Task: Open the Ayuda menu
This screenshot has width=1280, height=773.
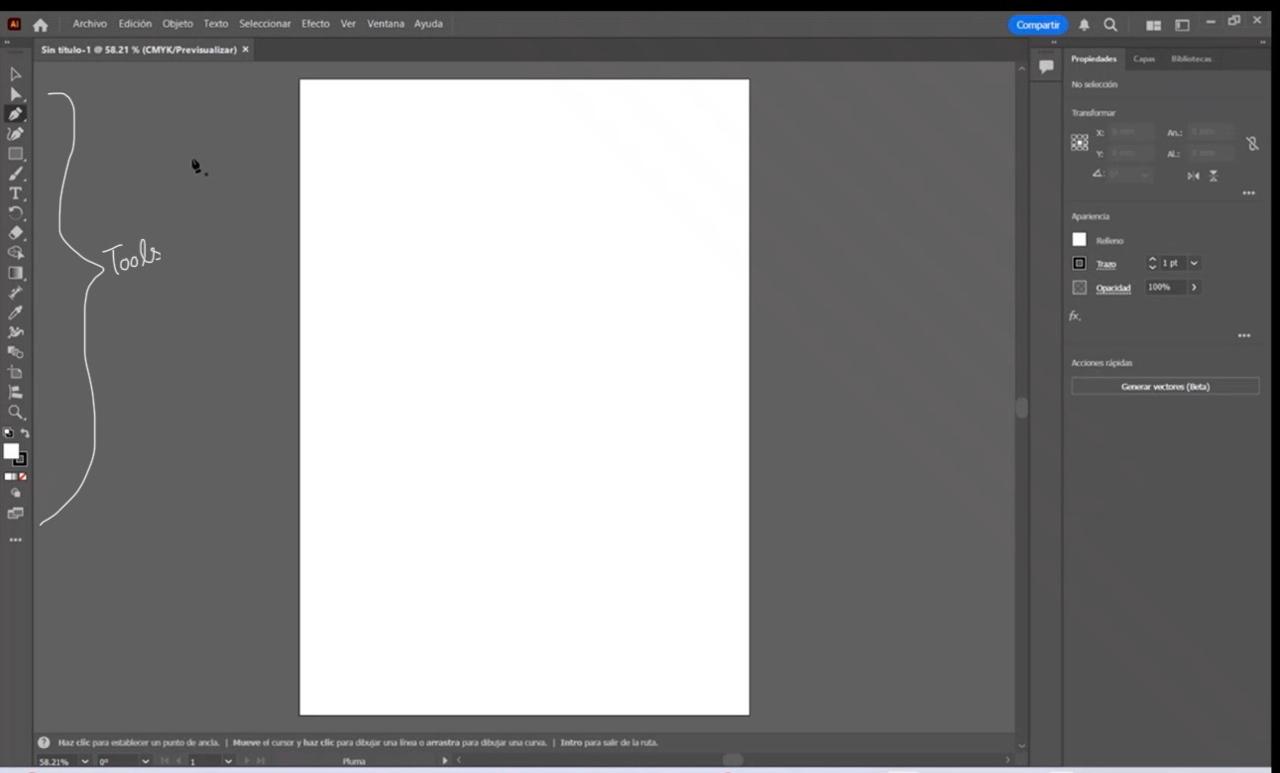Action: [x=428, y=24]
